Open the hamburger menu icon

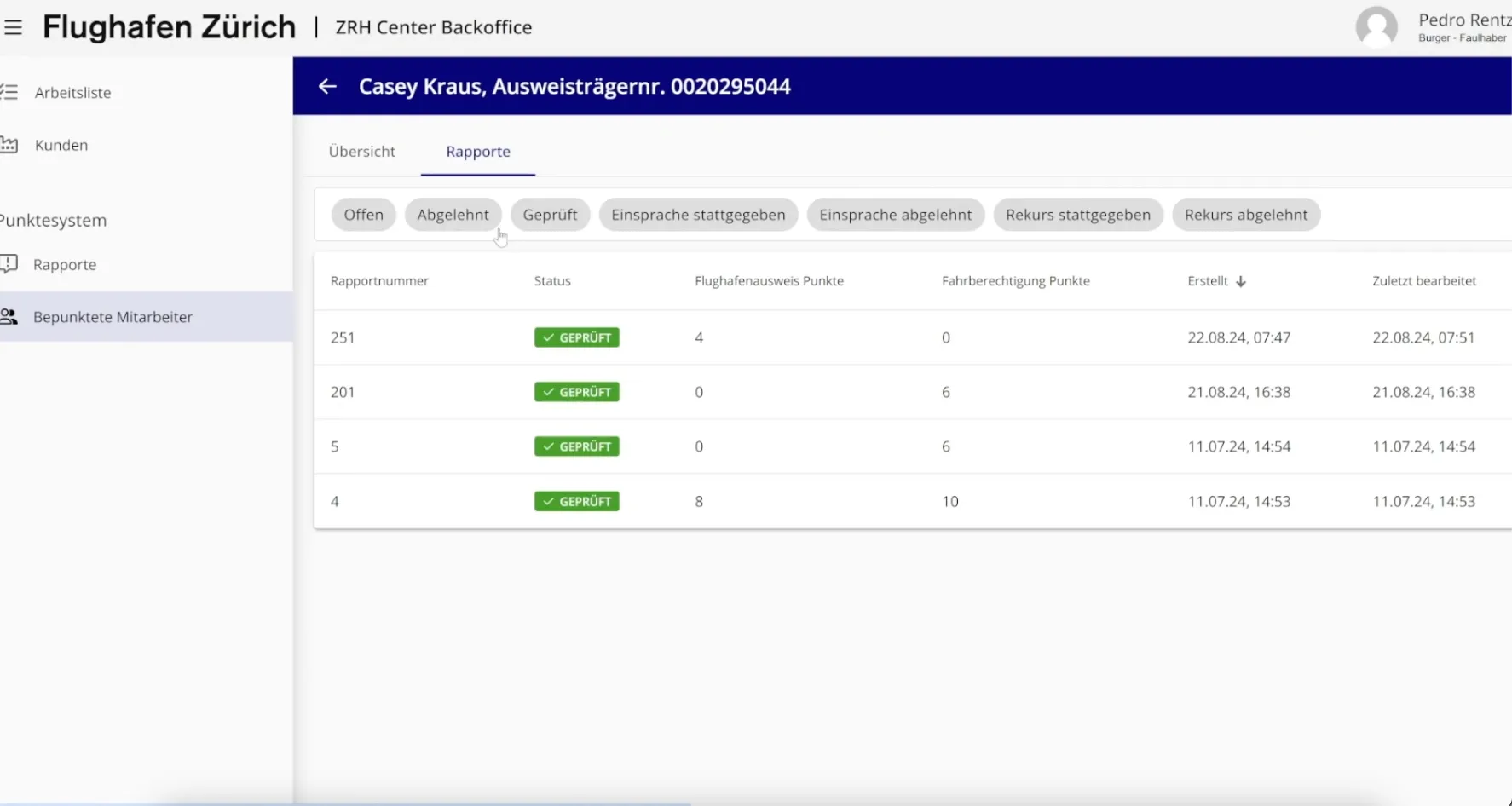13,27
